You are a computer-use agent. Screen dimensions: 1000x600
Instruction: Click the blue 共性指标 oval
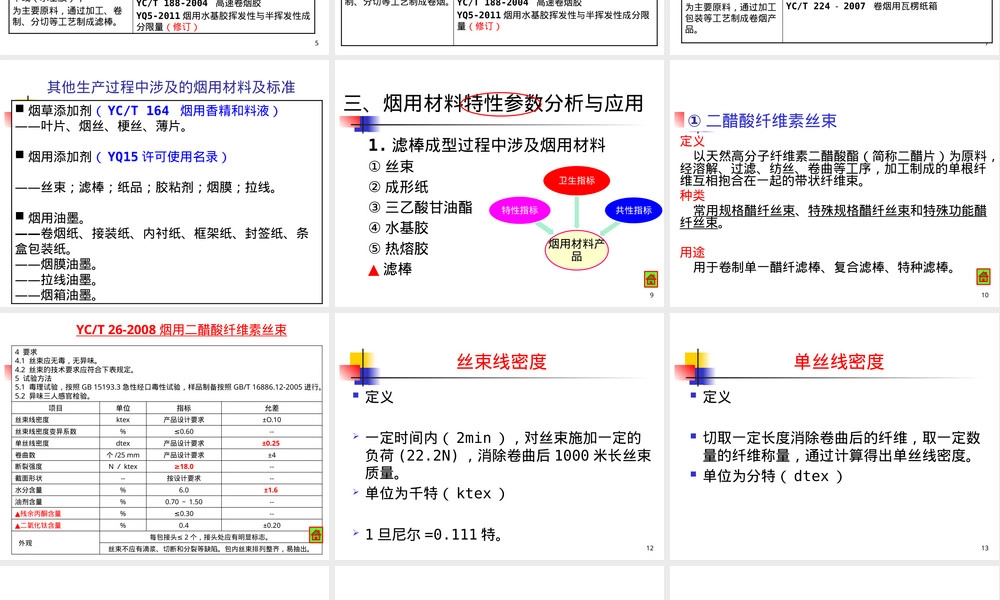pos(633,210)
